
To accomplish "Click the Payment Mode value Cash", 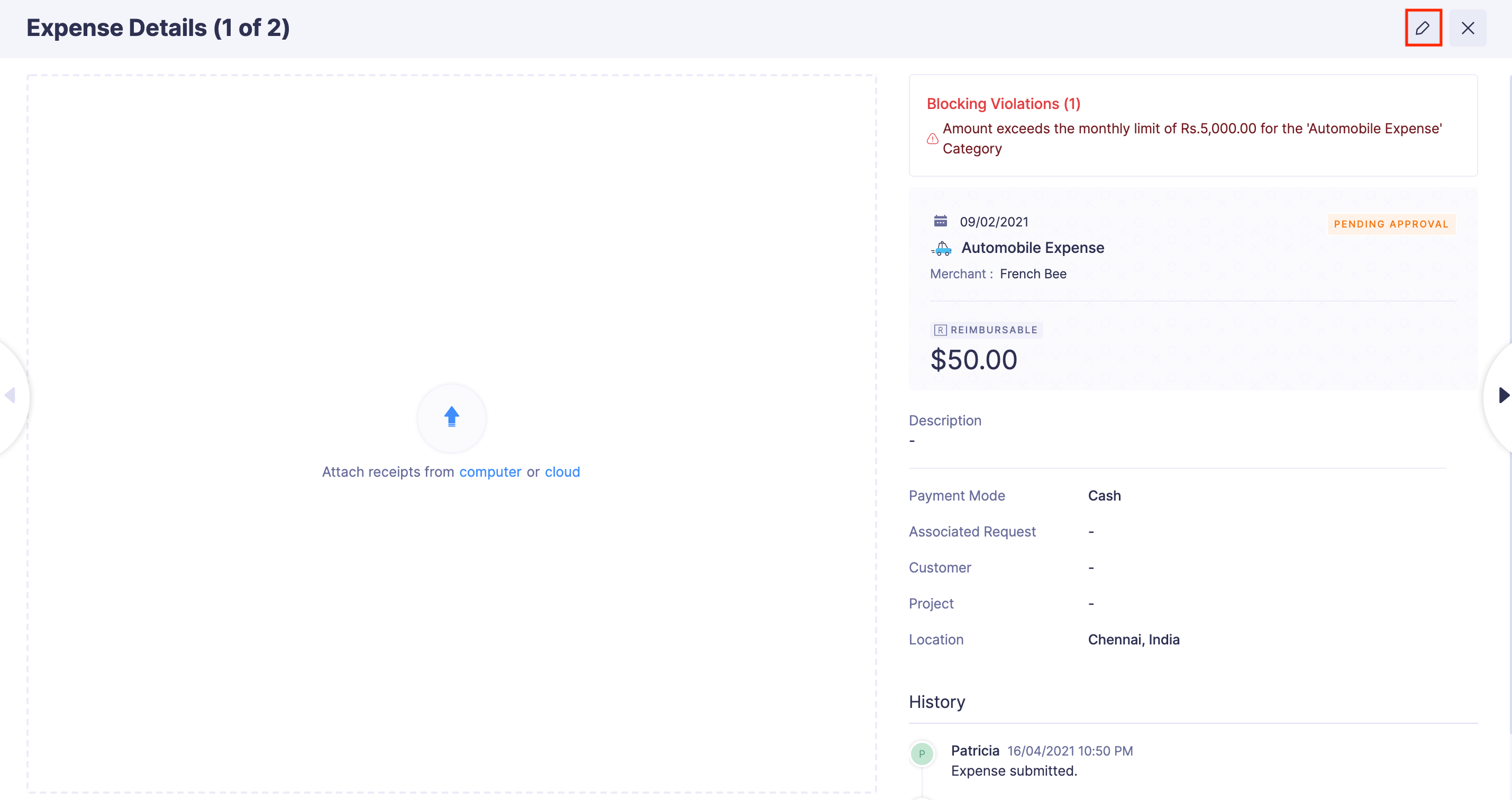I will point(1104,495).
